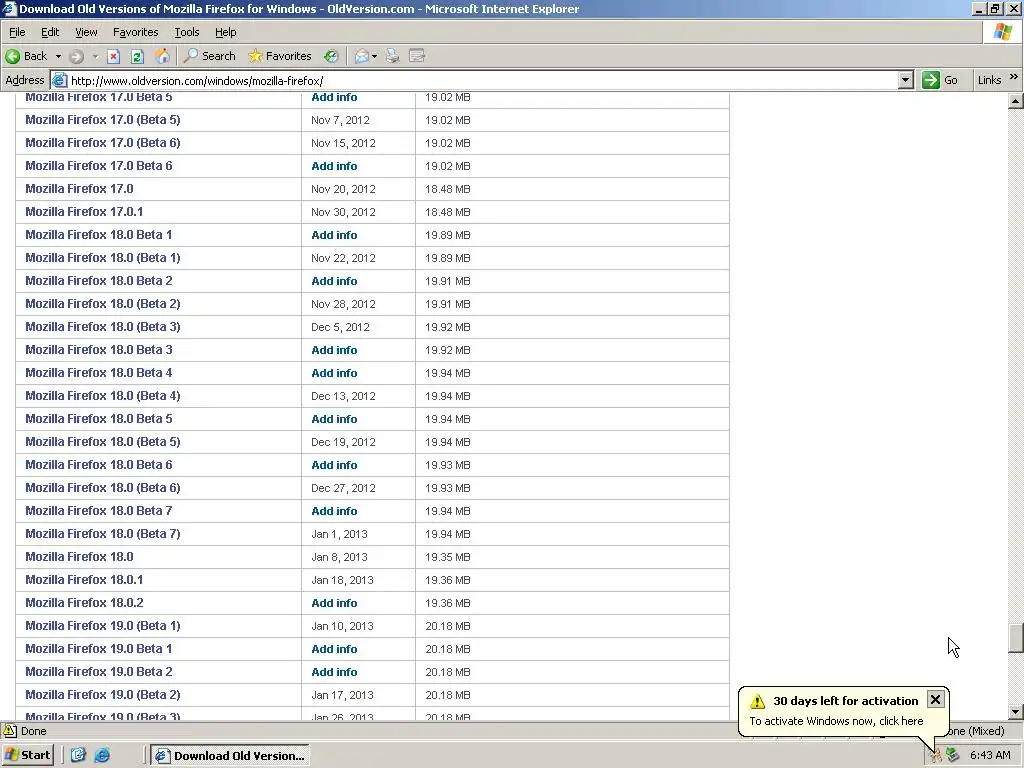Open Mozilla Firefox 18.0 (Beta 7) link
This screenshot has width=1024, height=768.
pyautogui.click(x=103, y=534)
